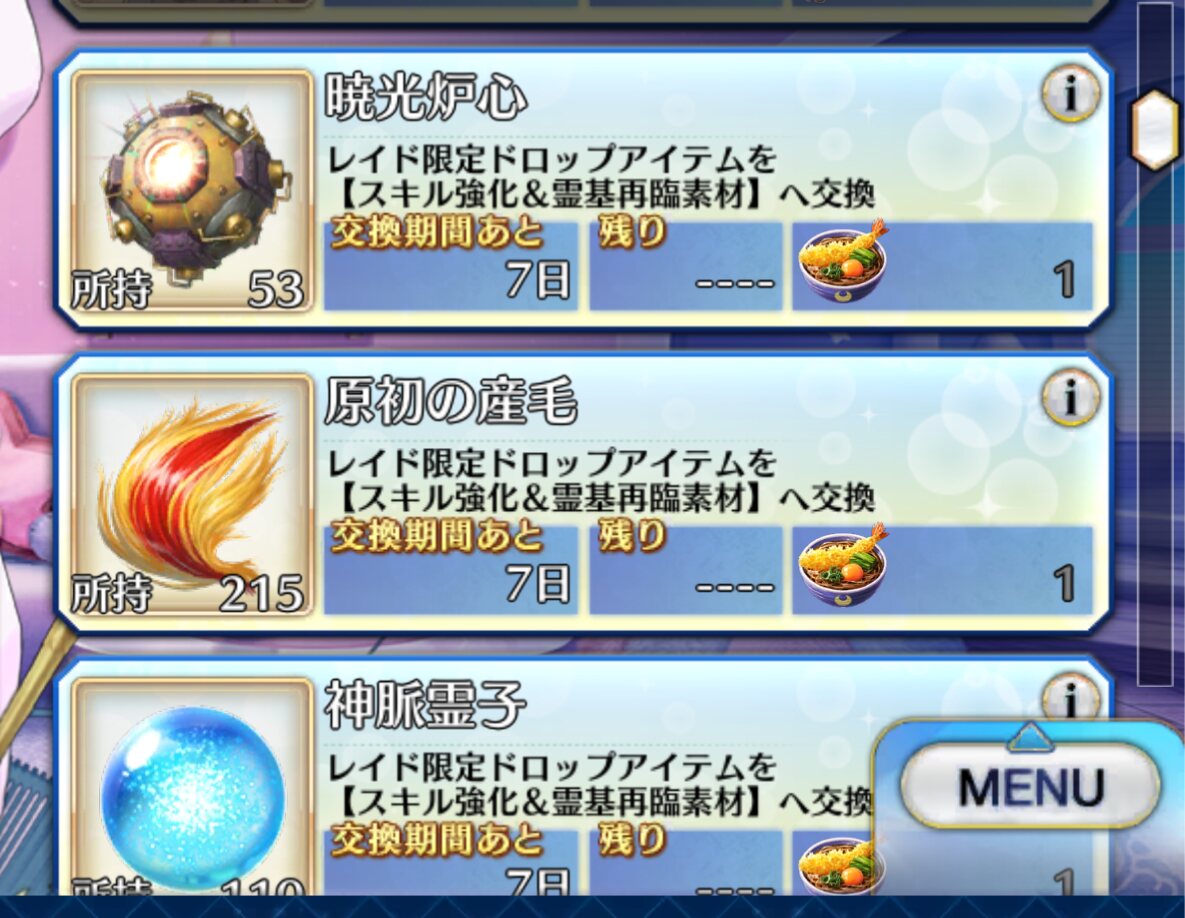Open info for 神脈霊子 item
The image size is (1185, 918).
[x=1070, y=699]
